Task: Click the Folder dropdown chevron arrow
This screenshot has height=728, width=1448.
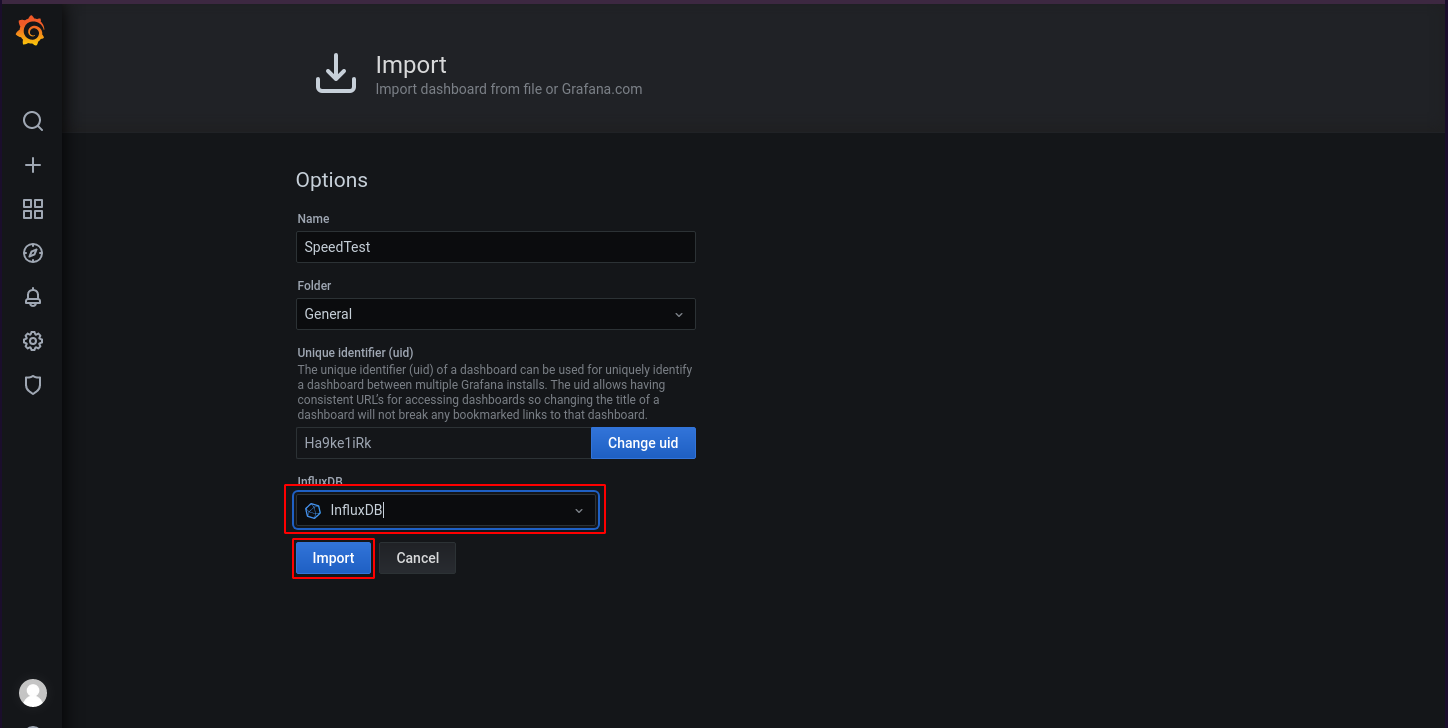Action: (678, 314)
